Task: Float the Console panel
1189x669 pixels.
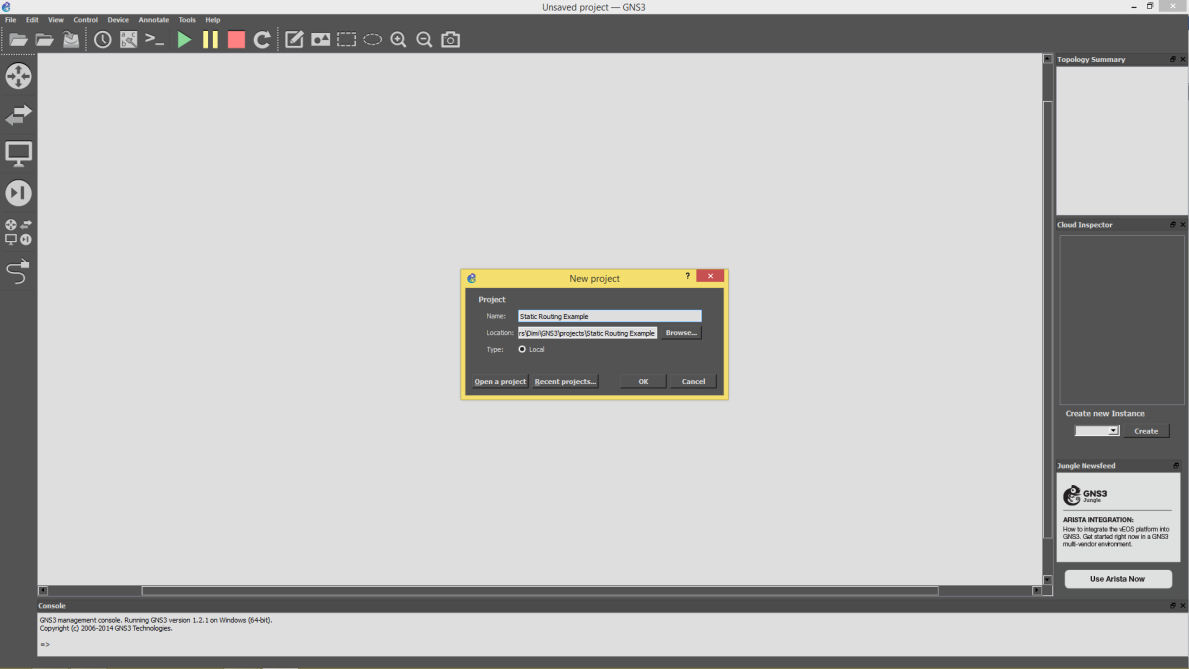Action: tap(1172, 605)
